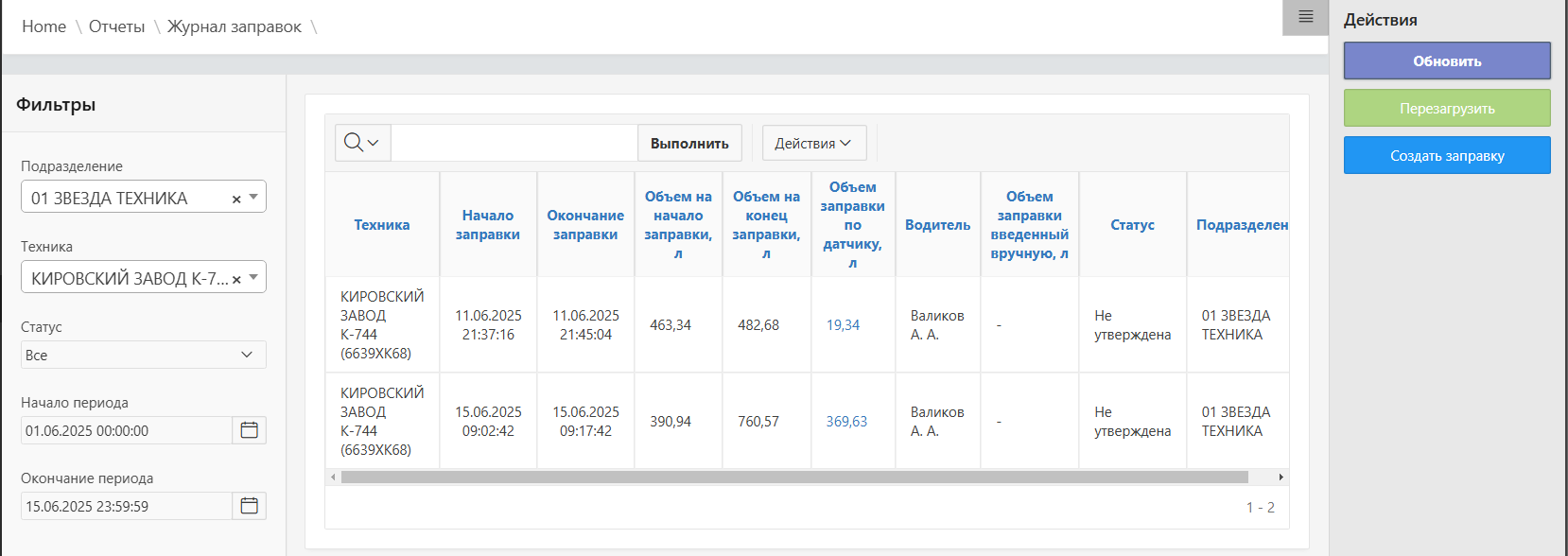1568x556 pixels.
Task: Click Создать заправку button
Action: (1446, 155)
